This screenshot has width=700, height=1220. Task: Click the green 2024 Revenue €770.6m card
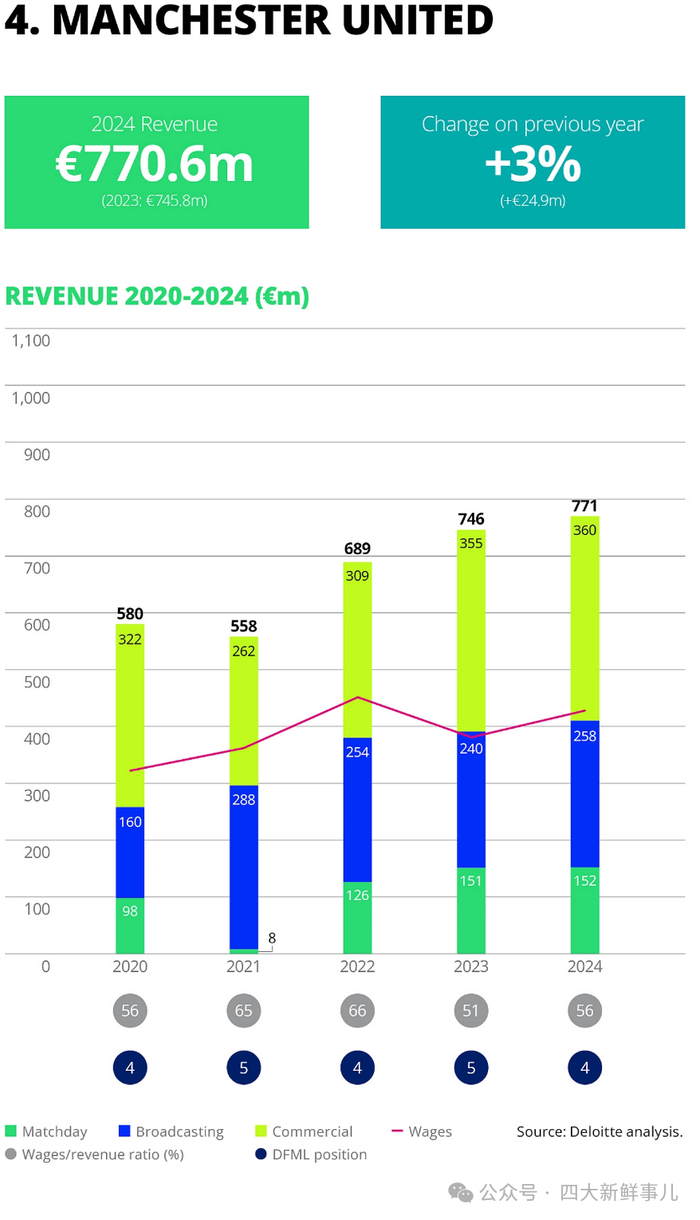click(x=157, y=162)
